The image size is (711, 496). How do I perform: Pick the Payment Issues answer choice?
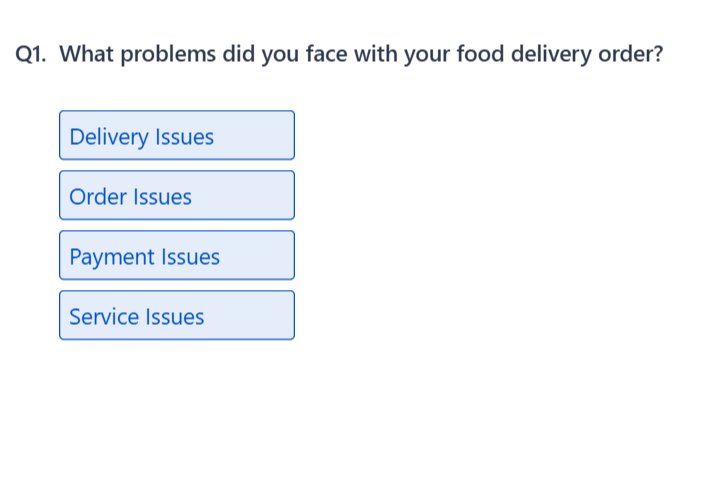tap(176, 256)
